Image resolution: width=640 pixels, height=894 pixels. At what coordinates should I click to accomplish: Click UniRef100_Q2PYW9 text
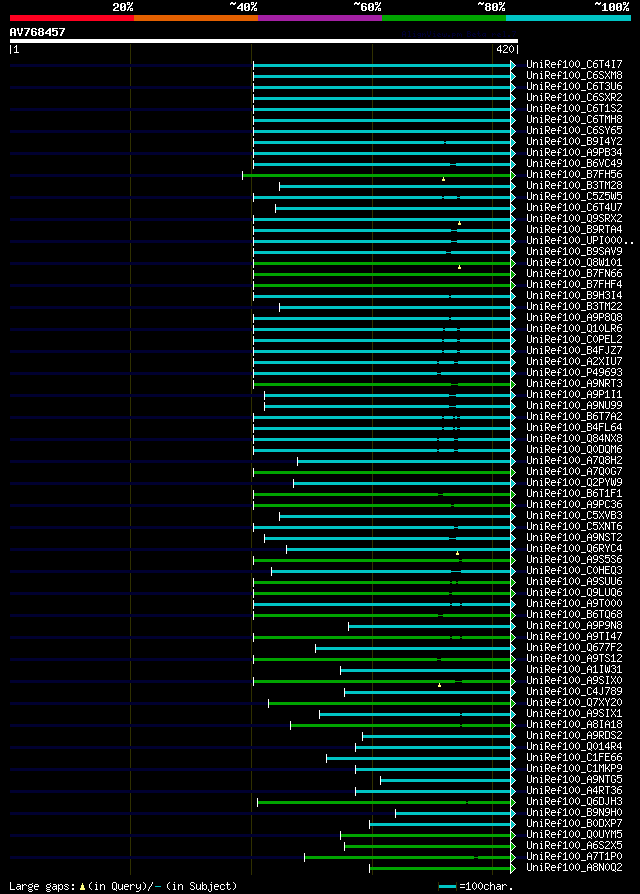pos(574,482)
